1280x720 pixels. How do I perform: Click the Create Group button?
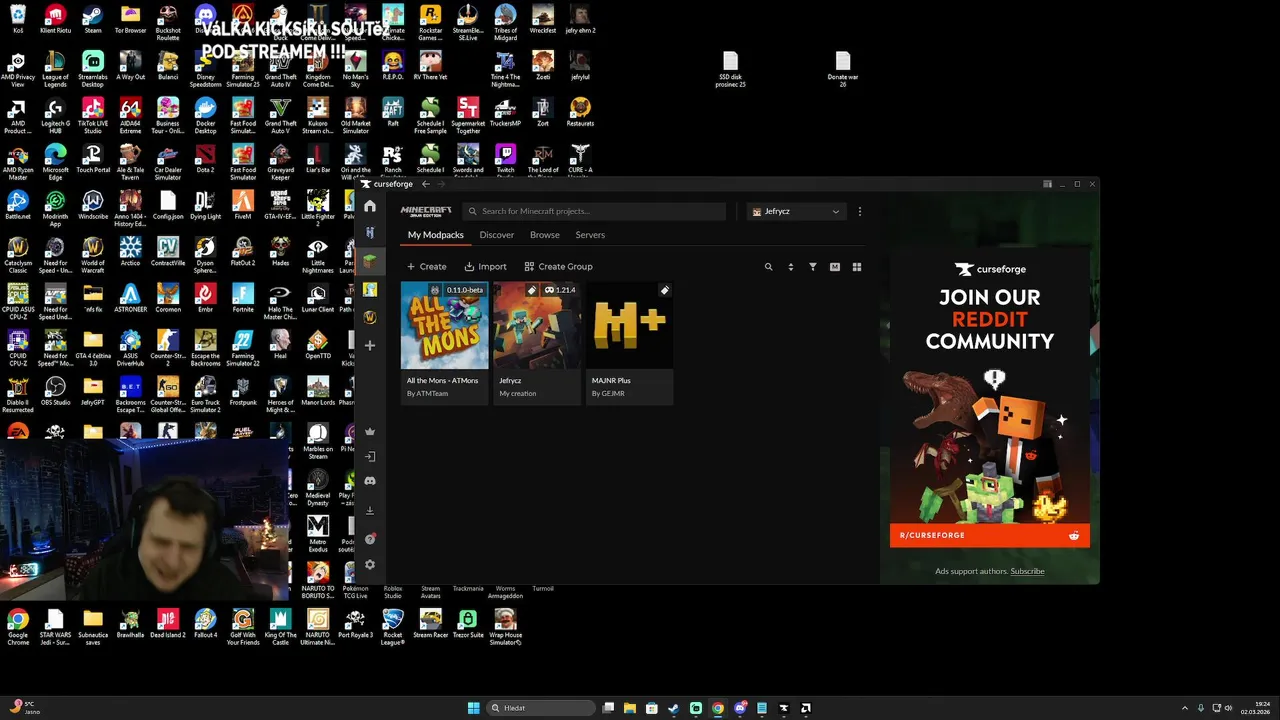559,267
